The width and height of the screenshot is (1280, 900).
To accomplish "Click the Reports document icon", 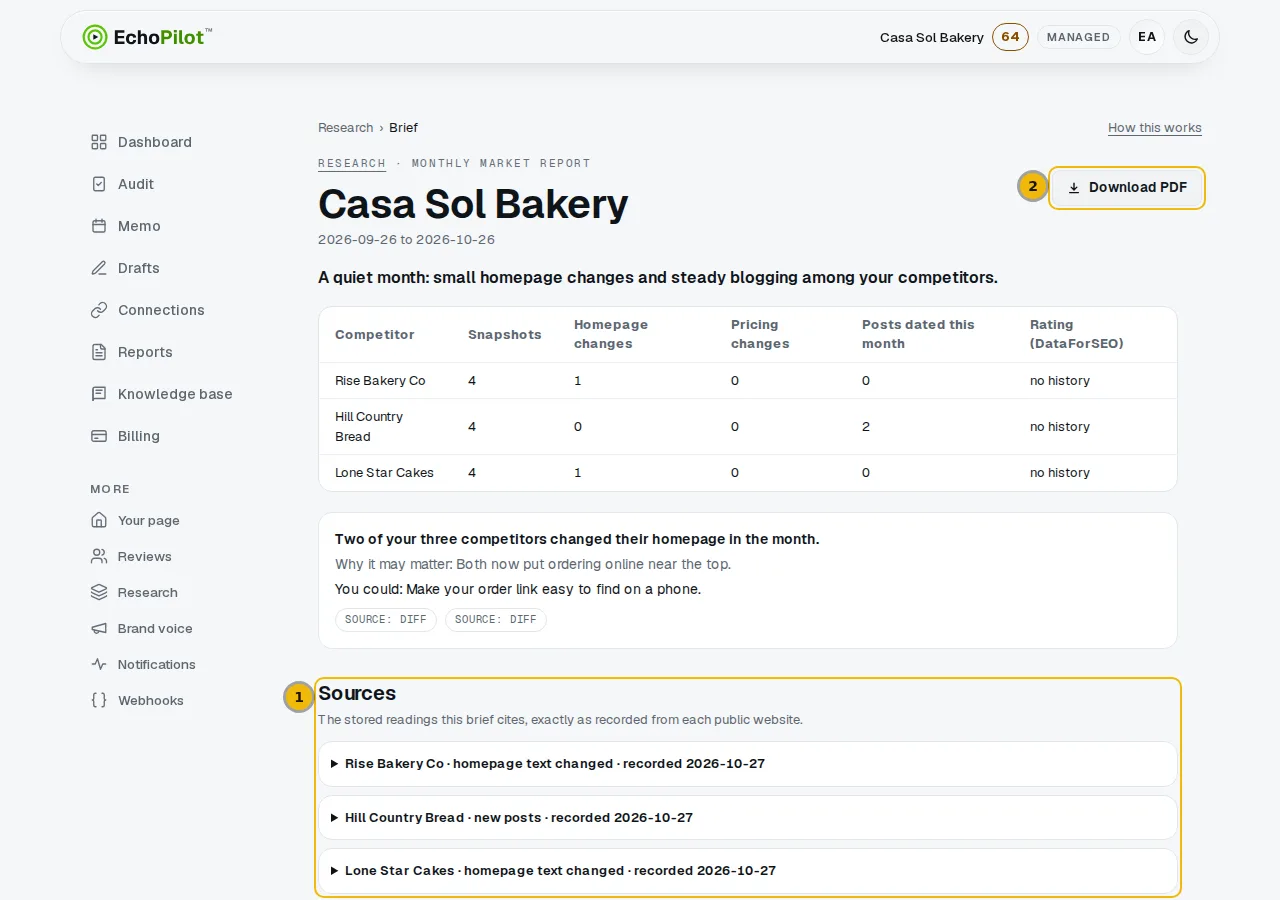I will coord(99,352).
